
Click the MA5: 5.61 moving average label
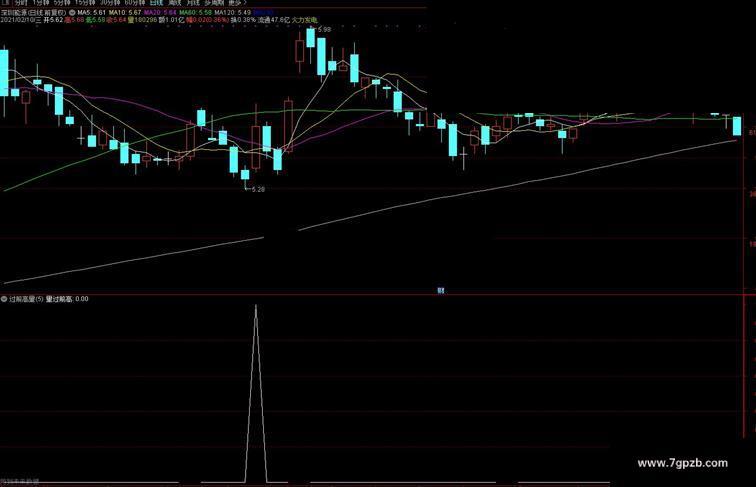tap(91, 12)
